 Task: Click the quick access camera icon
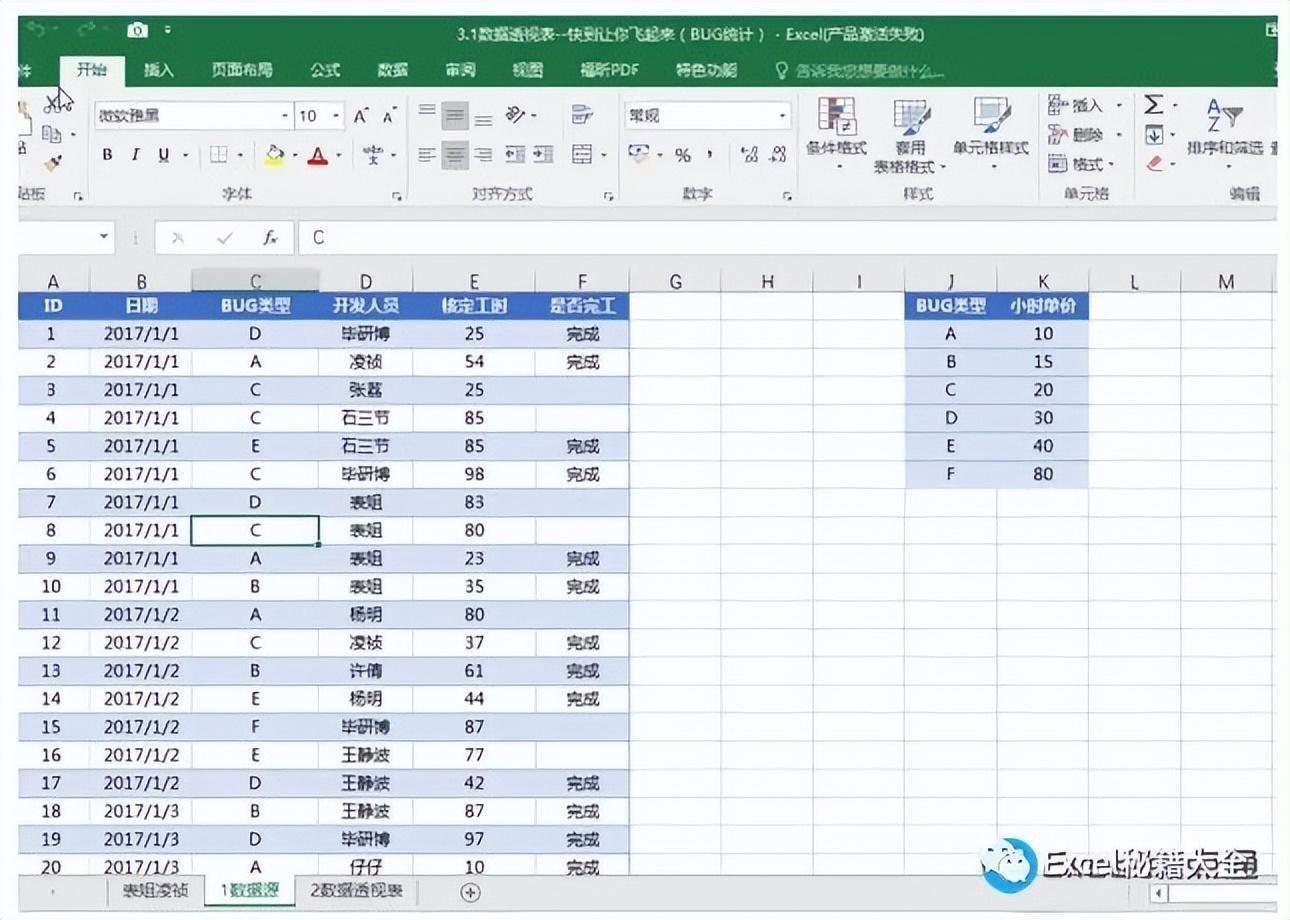pyautogui.click(x=138, y=31)
